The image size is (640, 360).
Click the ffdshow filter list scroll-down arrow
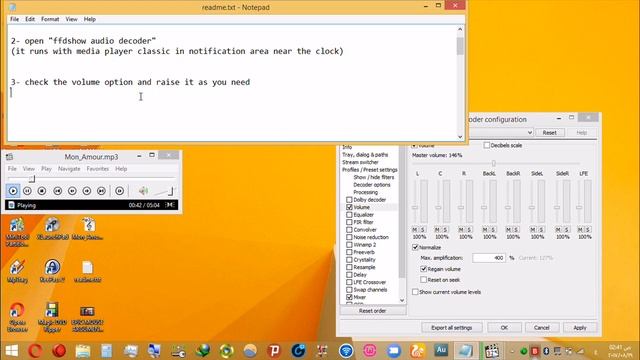pyautogui.click(x=402, y=300)
